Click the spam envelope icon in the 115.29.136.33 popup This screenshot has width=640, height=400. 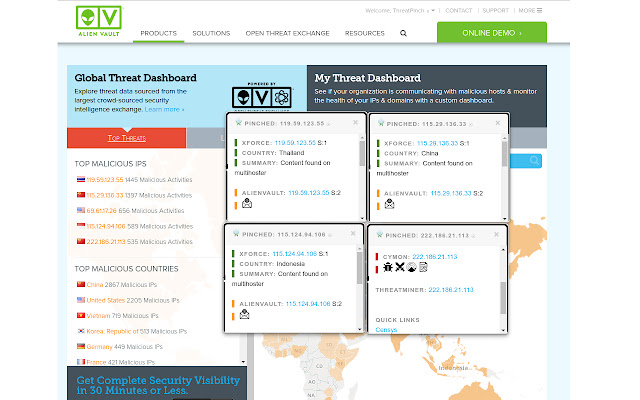(x=389, y=204)
